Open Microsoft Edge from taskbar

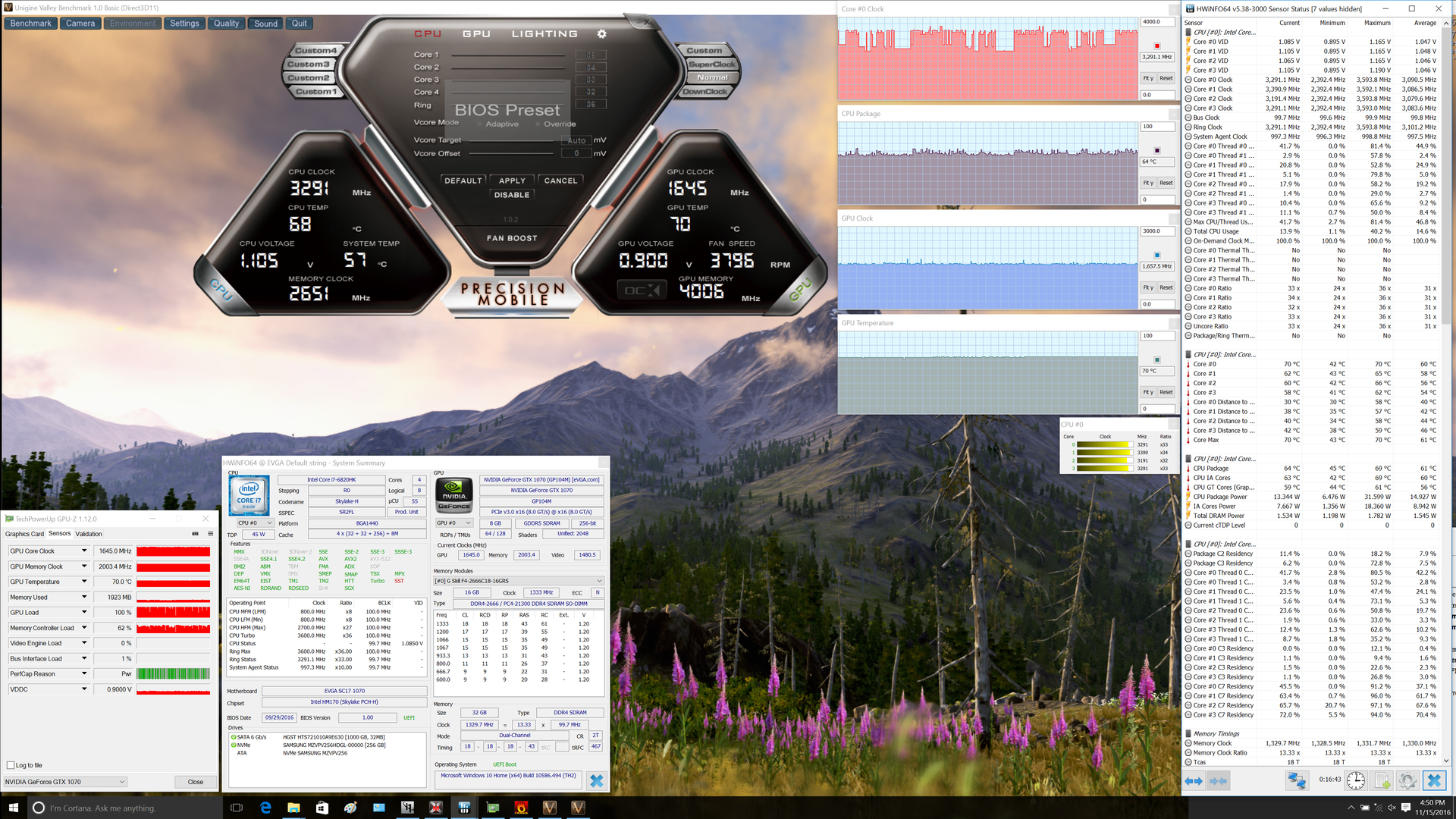(x=265, y=808)
